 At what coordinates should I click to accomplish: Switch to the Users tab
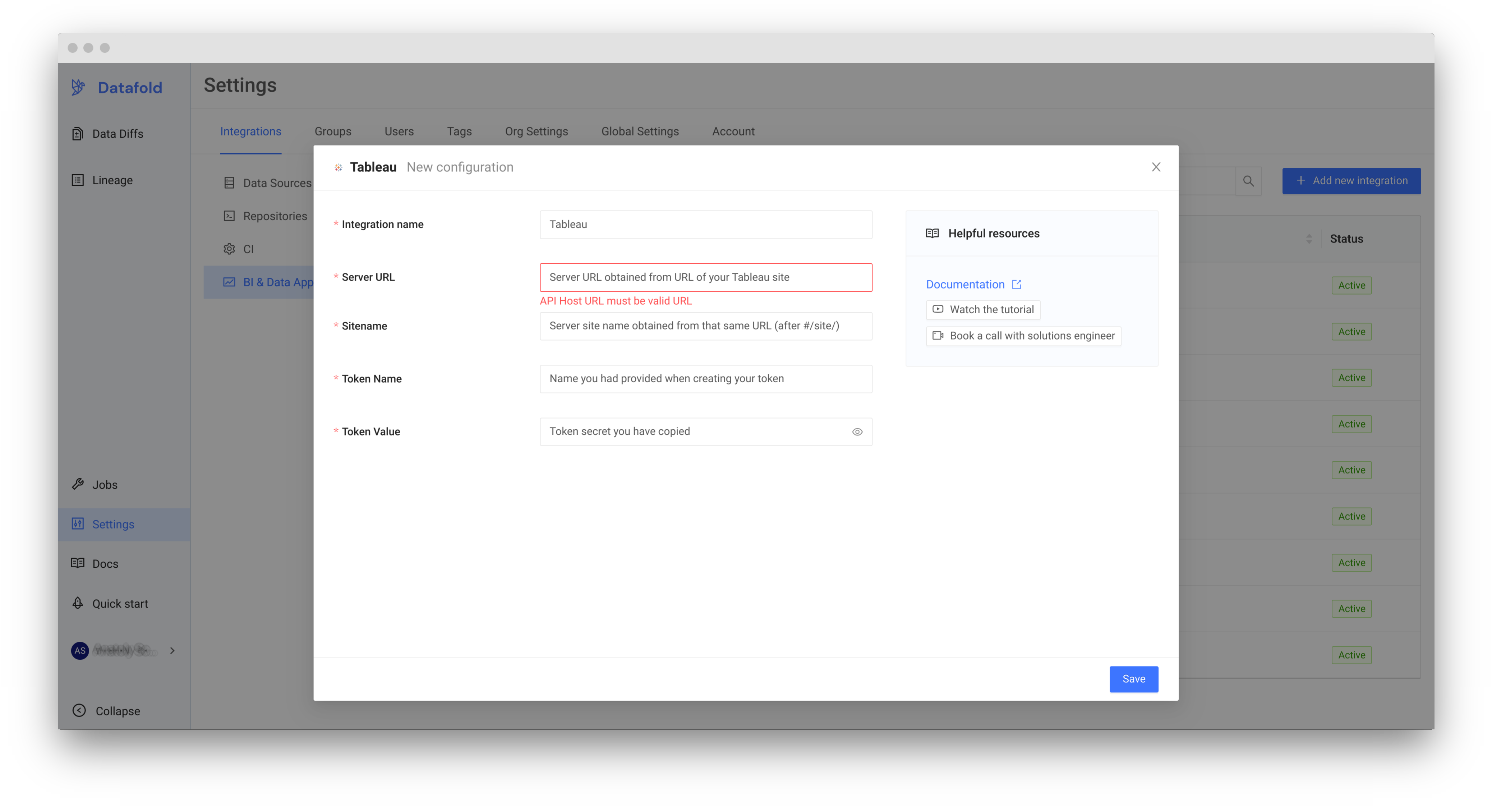click(x=399, y=132)
